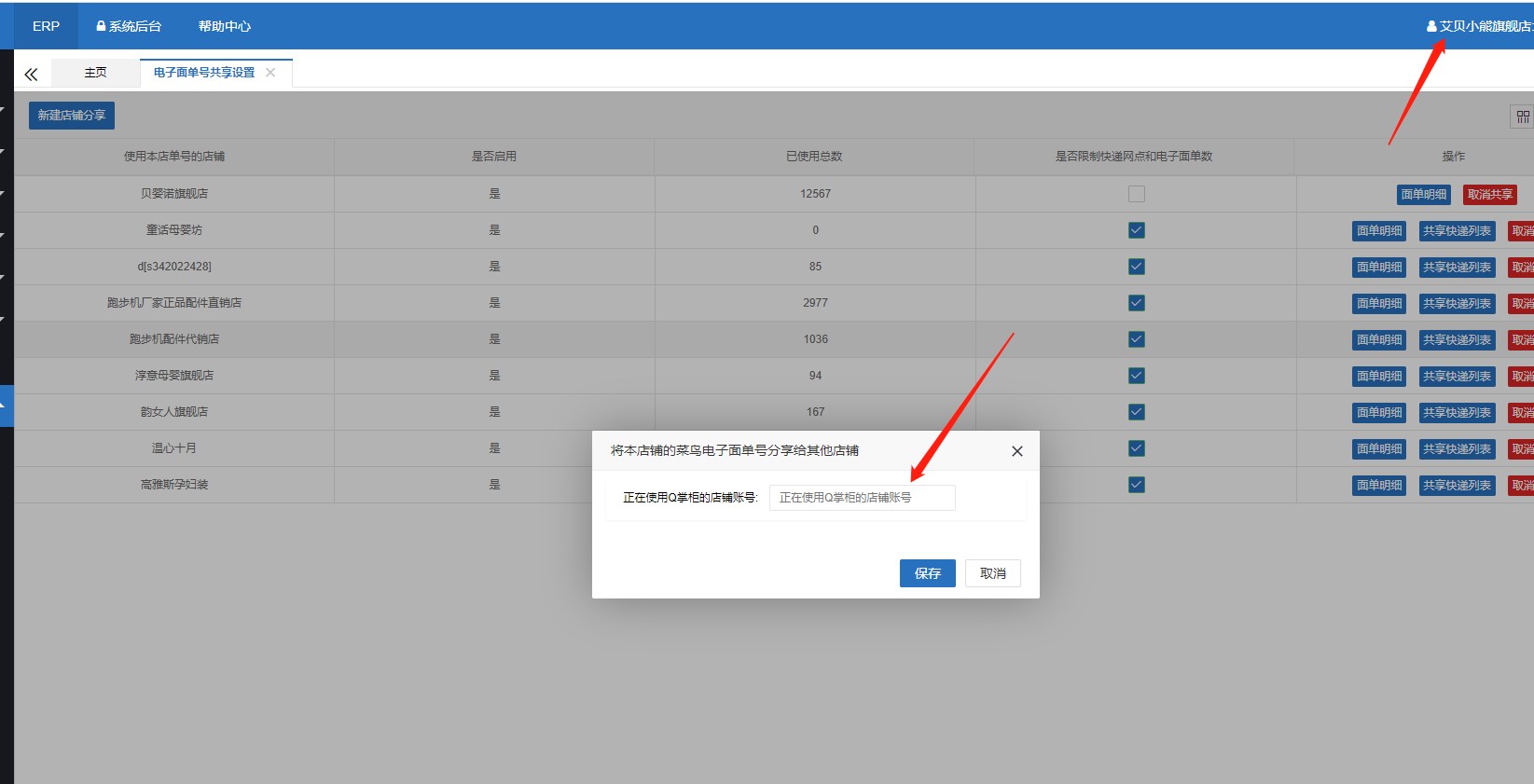Focus the Q掌柜 店铺账号 input field
1534x784 pixels.
(862, 498)
